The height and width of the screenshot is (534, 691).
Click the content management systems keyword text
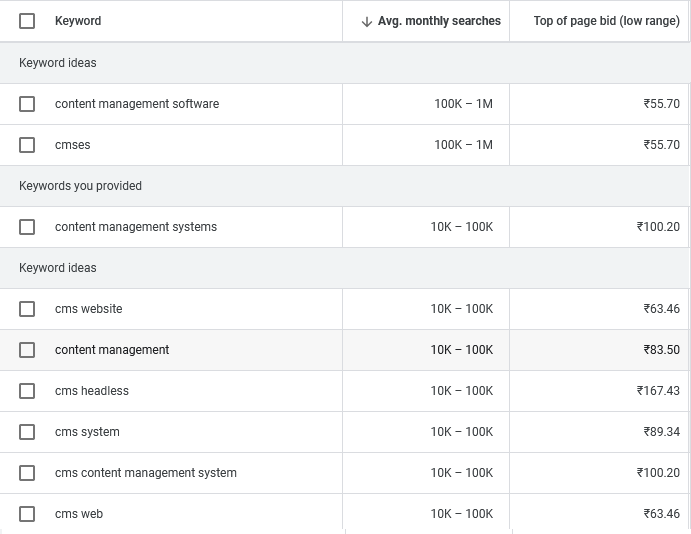[136, 227]
